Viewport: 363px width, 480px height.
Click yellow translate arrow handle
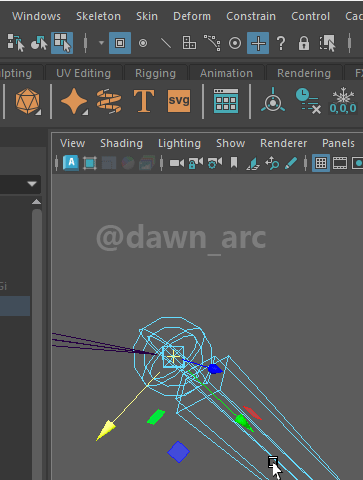(106, 430)
